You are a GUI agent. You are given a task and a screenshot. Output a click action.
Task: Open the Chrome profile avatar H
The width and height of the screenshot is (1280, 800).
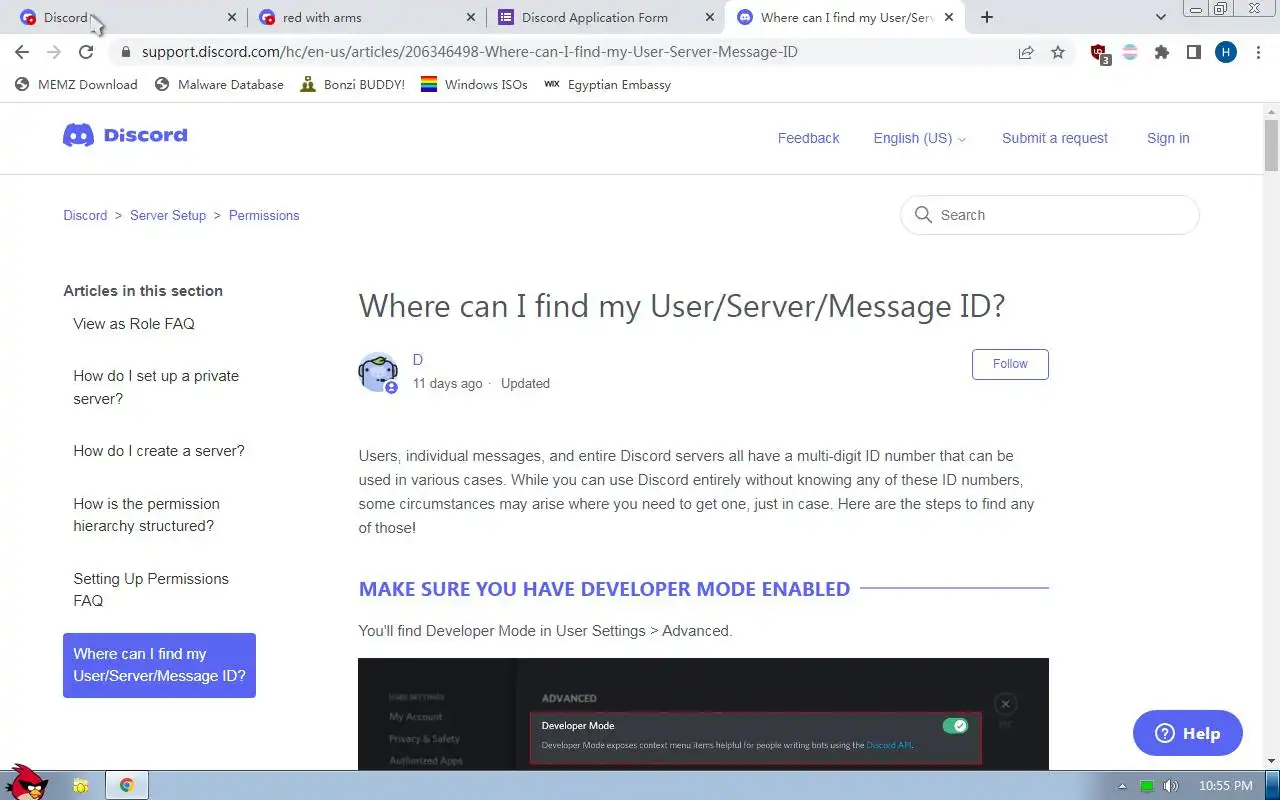(1226, 52)
